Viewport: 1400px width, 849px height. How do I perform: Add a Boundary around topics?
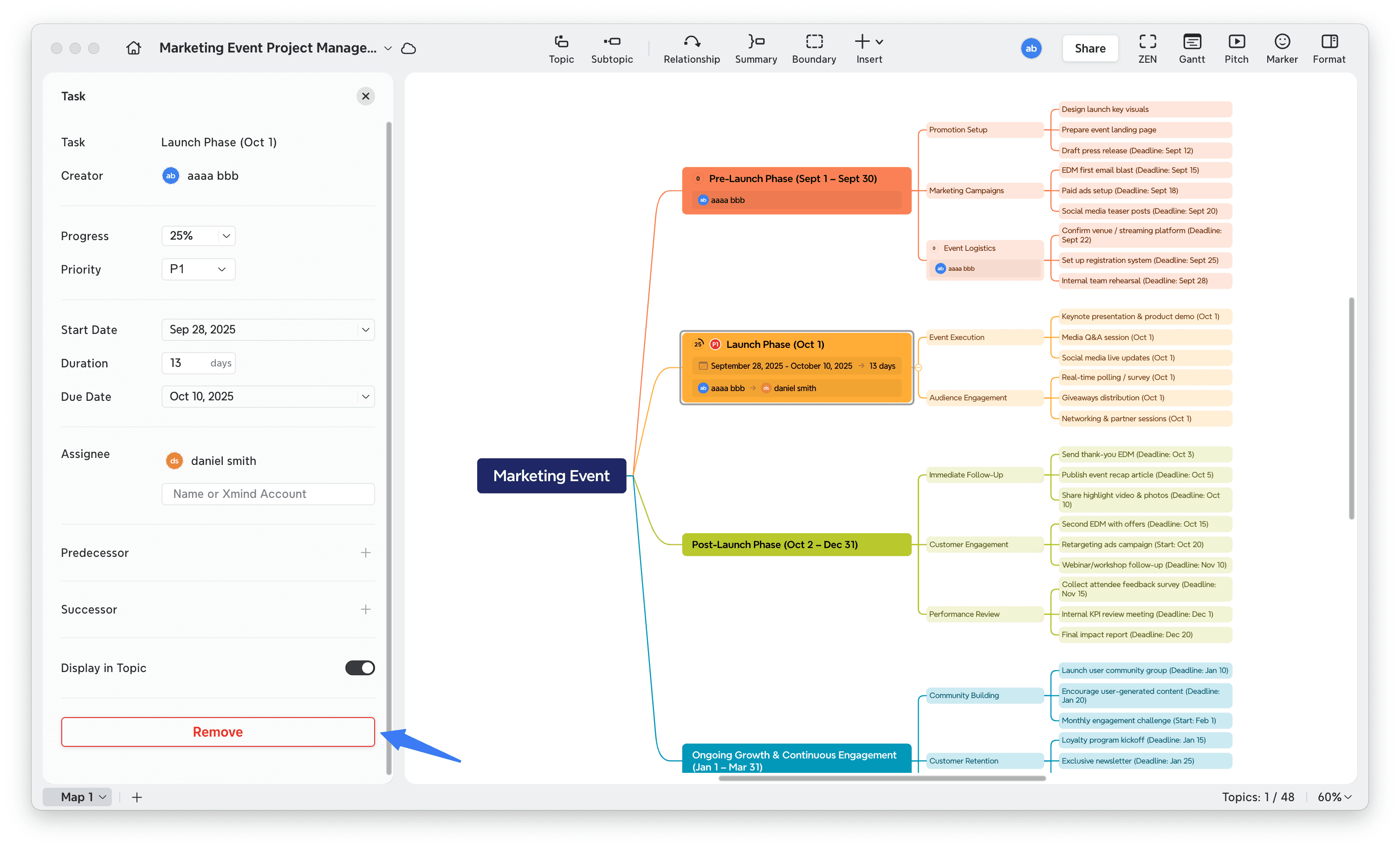pyautogui.click(x=814, y=48)
